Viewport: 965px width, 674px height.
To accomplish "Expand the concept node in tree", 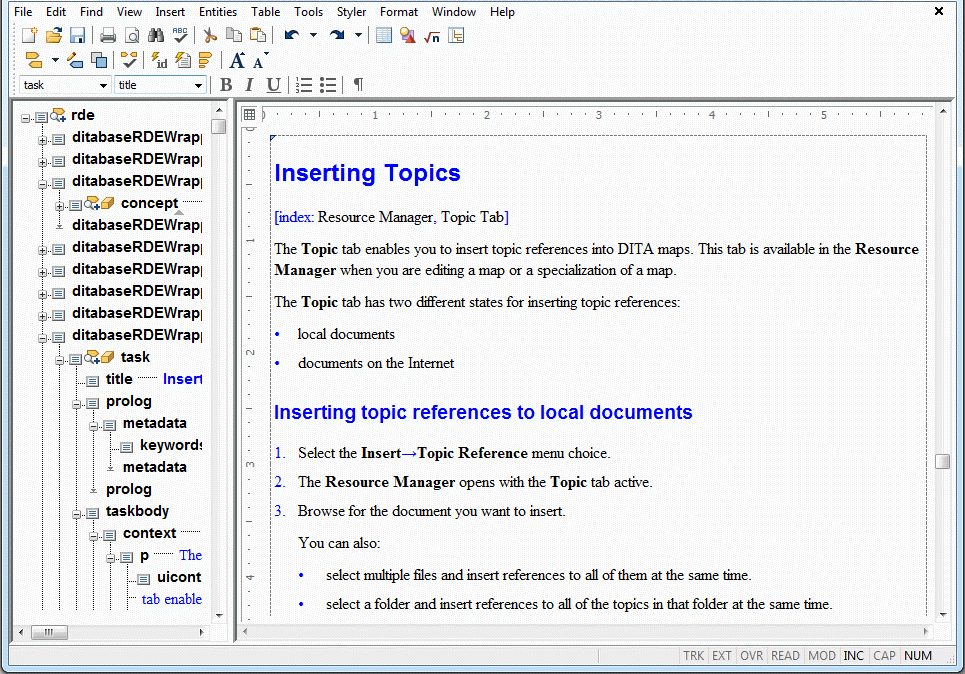I will 60,206.
